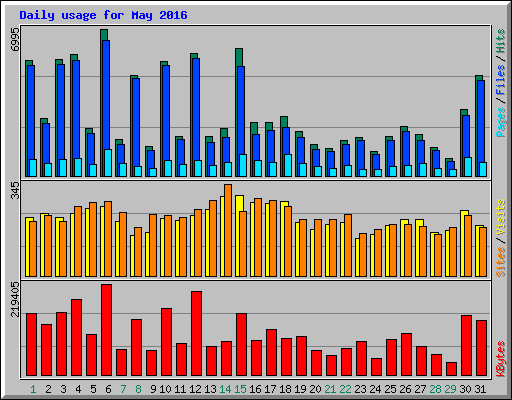512x400 pixels.
Task: Click day 1 on the x-axis
Action: coord(33,389)
